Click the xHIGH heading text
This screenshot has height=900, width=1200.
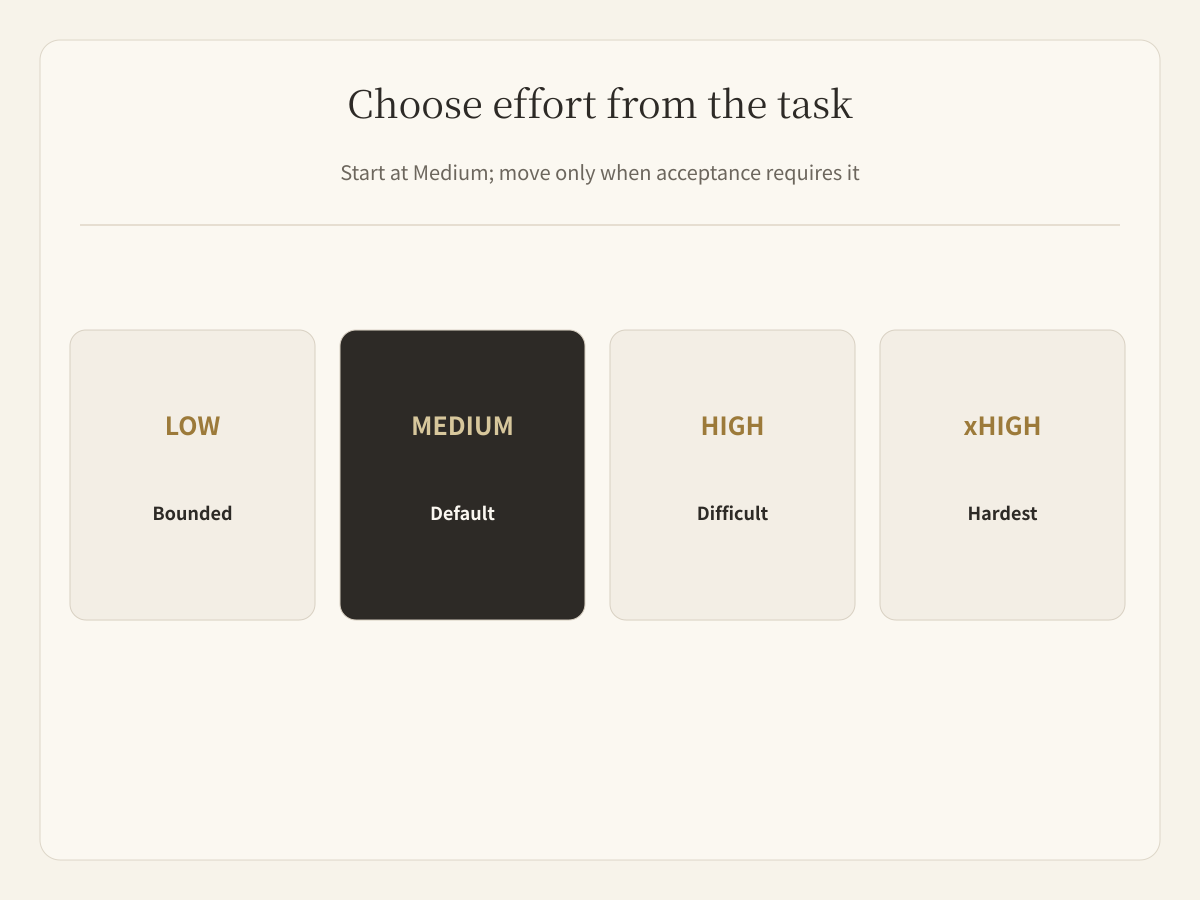(x=1002, y=426)
